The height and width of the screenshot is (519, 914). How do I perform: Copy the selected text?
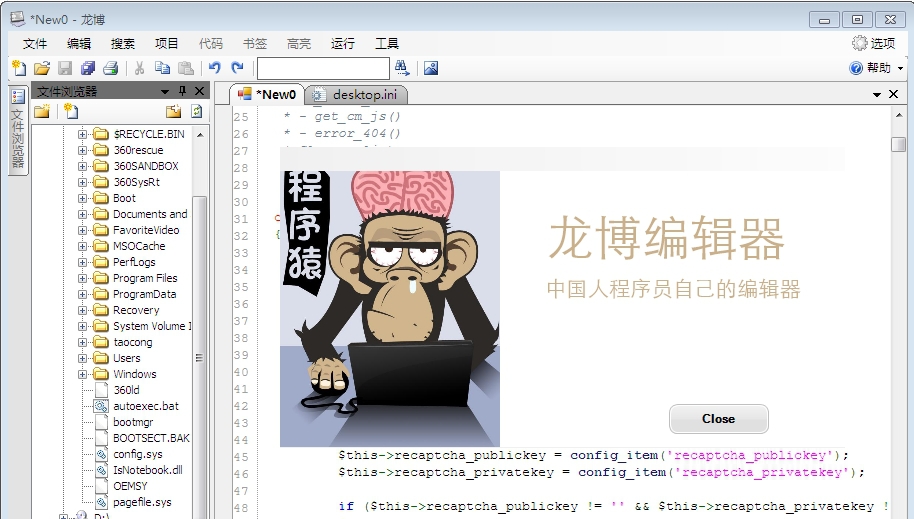click(x=163, y=68)
